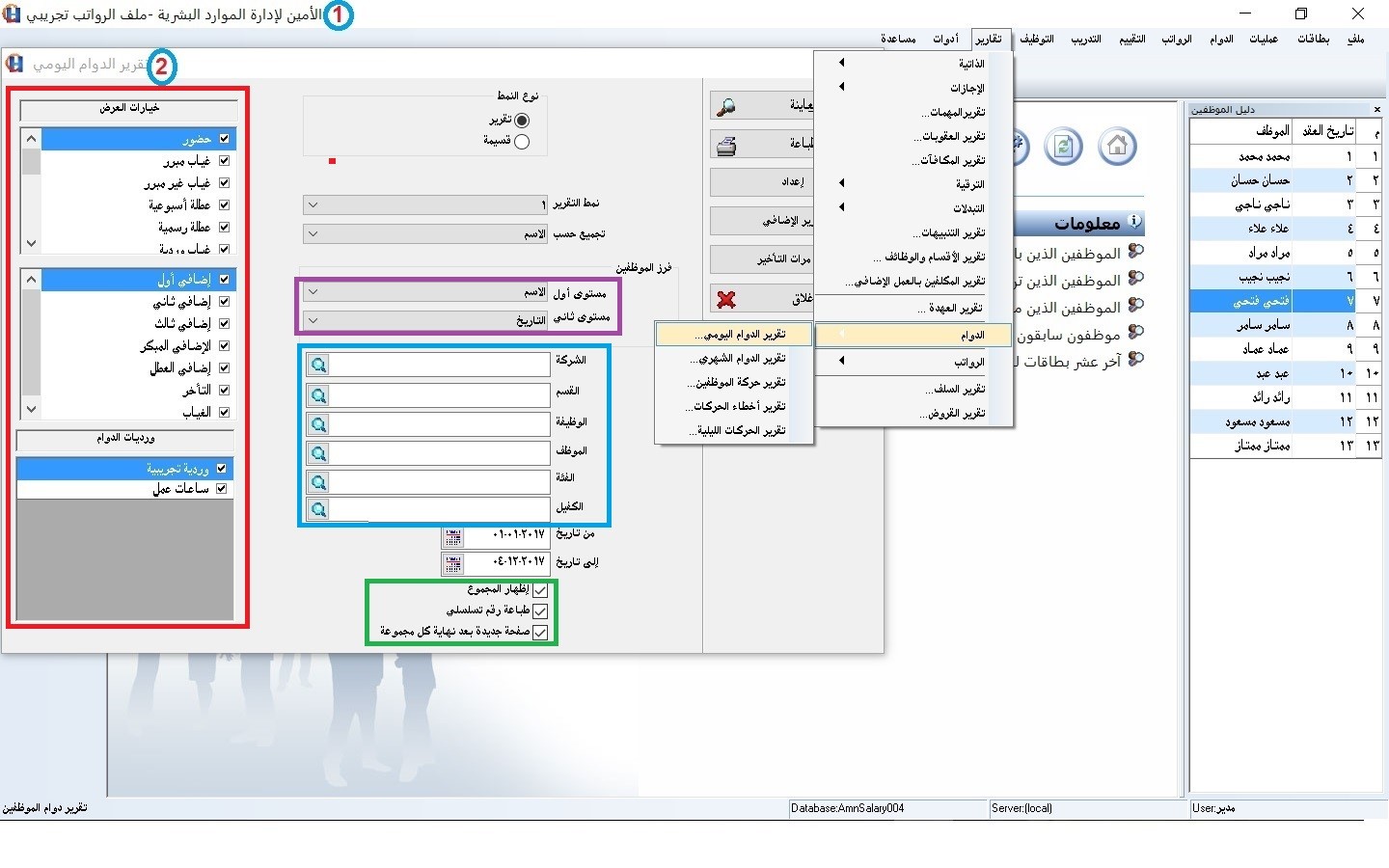The width and height of the screenshot is (1389, 868).
Task: Uncheck the غياب مبرر display option
Action: tap(224, 161)
